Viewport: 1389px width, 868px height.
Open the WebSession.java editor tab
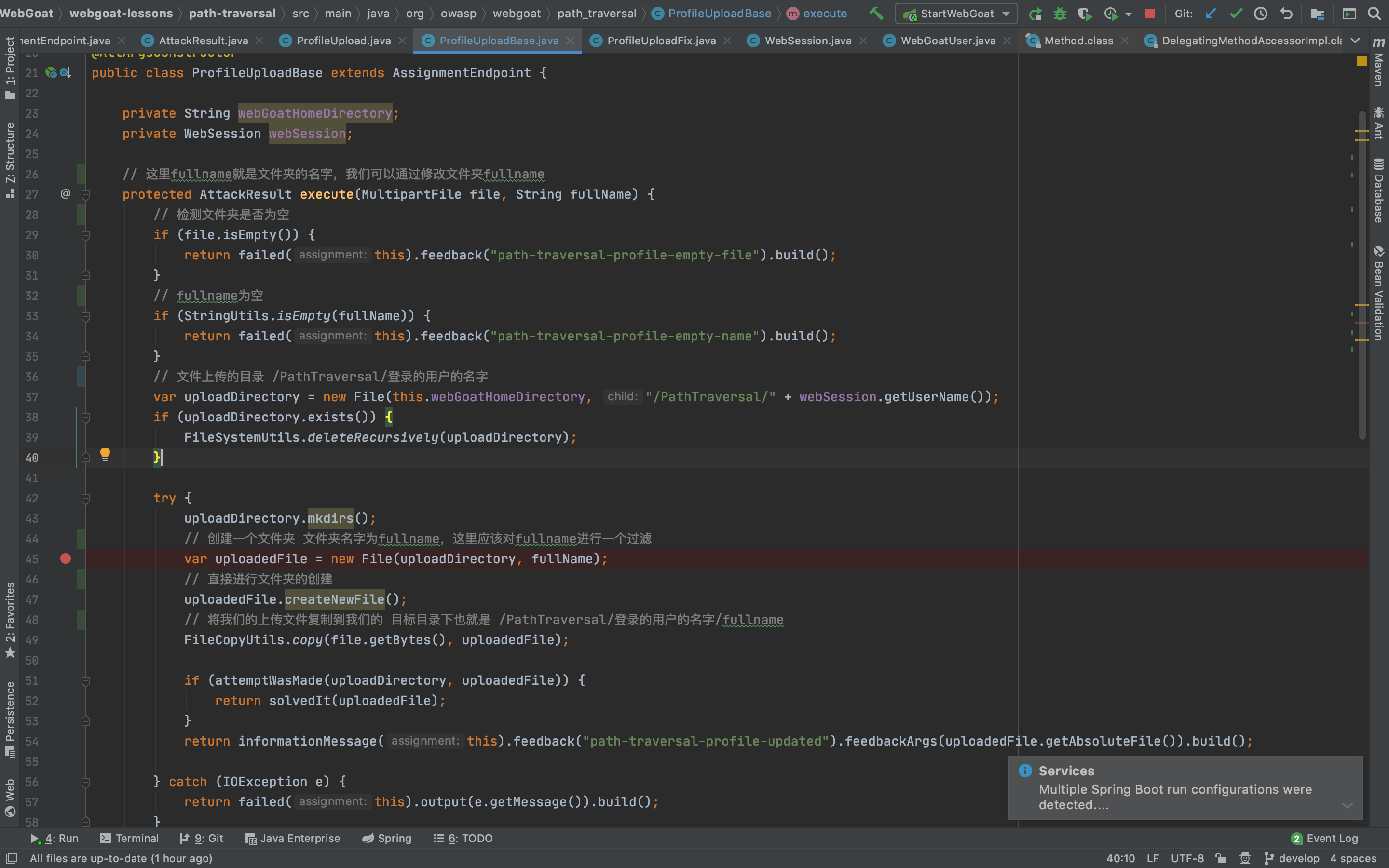pos(807,41)
